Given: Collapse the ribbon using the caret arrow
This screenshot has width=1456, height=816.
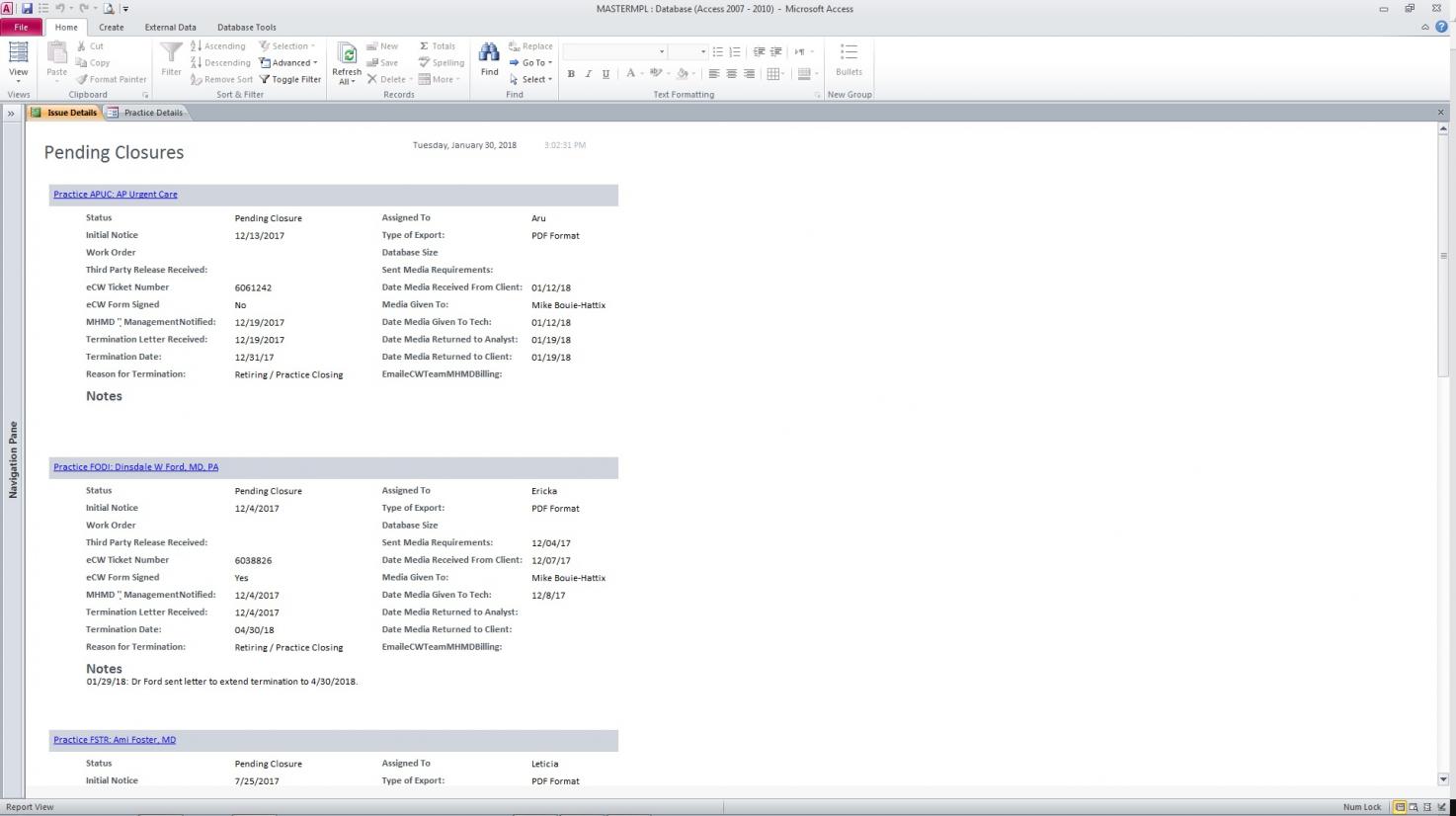Looking at the screenshot, I should pos(1424,28).
